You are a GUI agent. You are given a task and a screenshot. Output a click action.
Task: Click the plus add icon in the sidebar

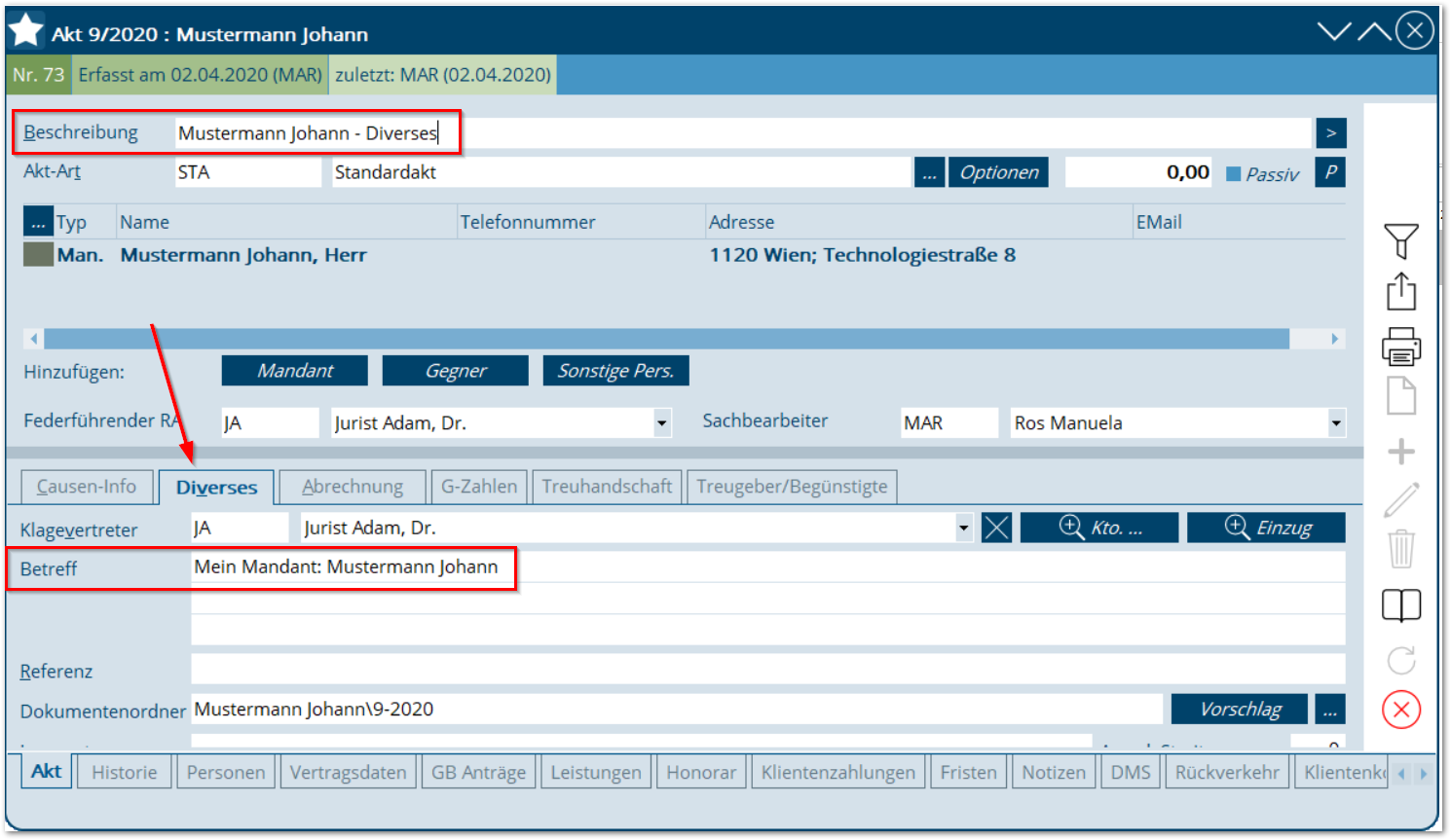[1401, 452]
